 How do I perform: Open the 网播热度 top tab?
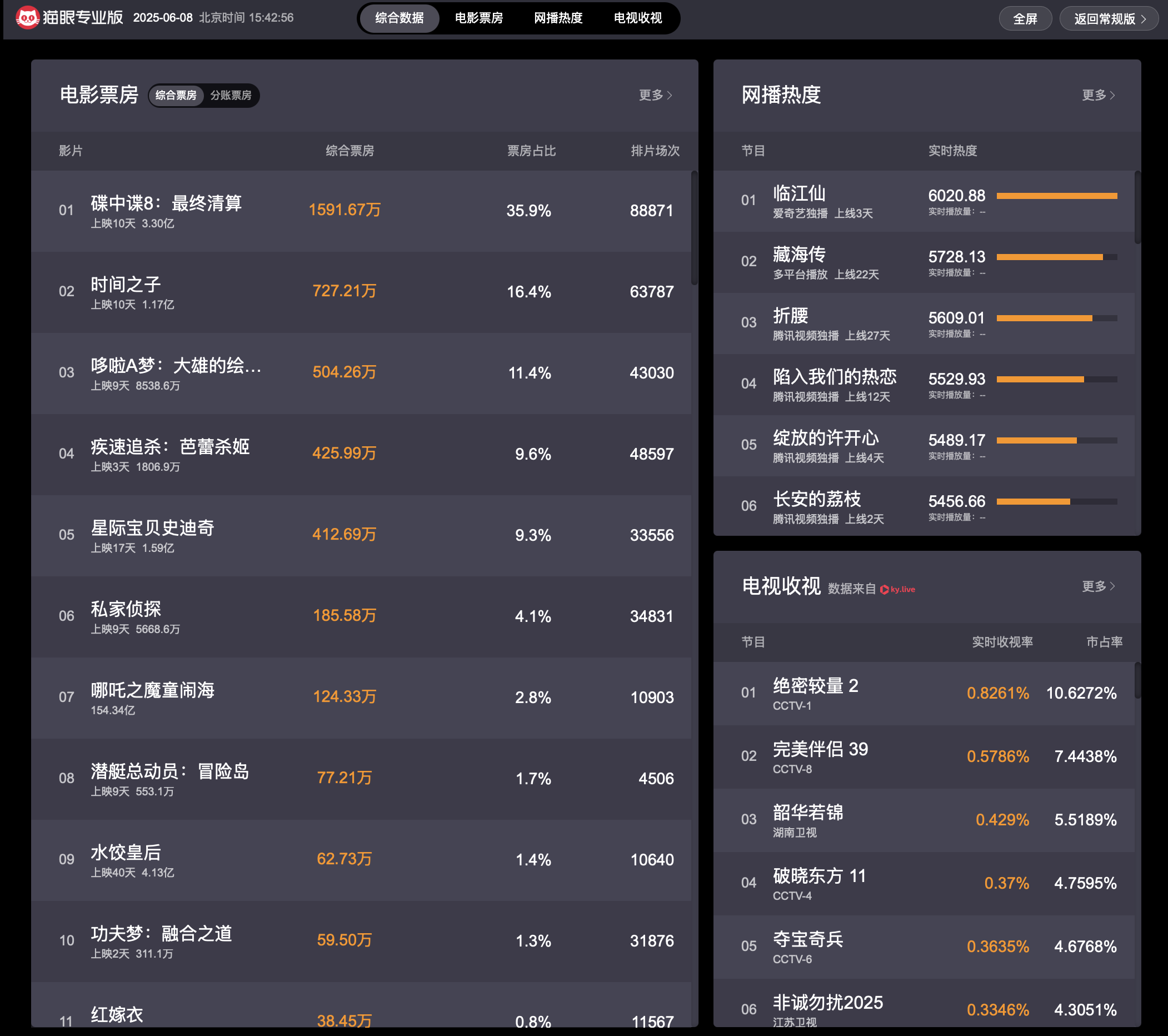click(x=558, y=18)
